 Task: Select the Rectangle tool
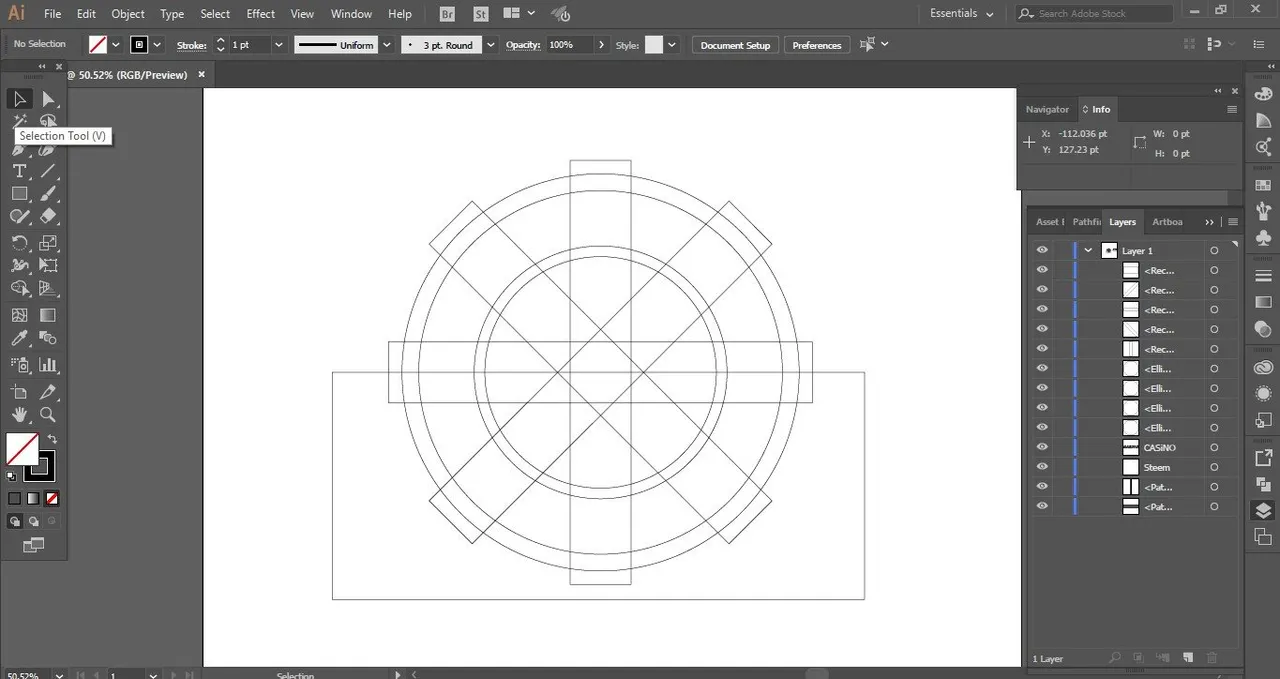[19, 194]
